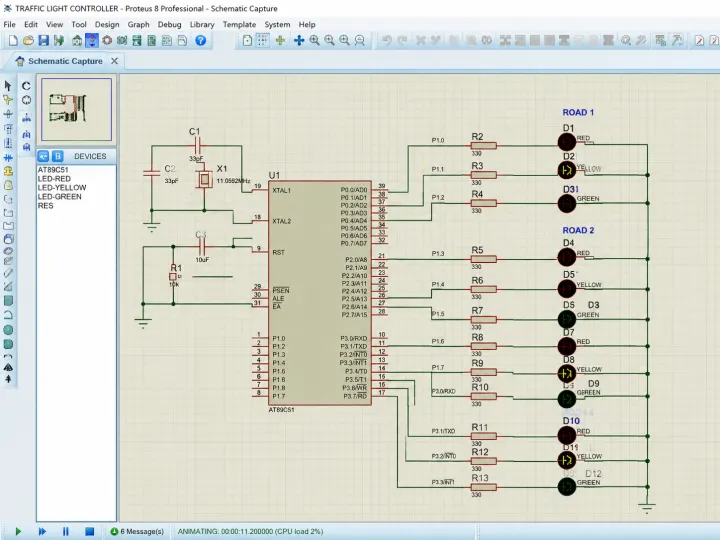Click the green plus origin icon

coord(280,40)
